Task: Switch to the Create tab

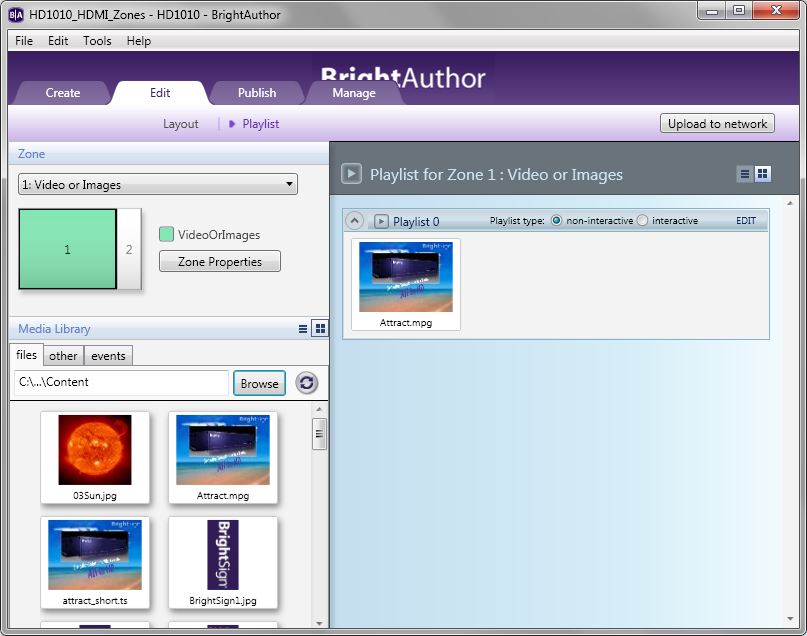Action: click(63, 93)
